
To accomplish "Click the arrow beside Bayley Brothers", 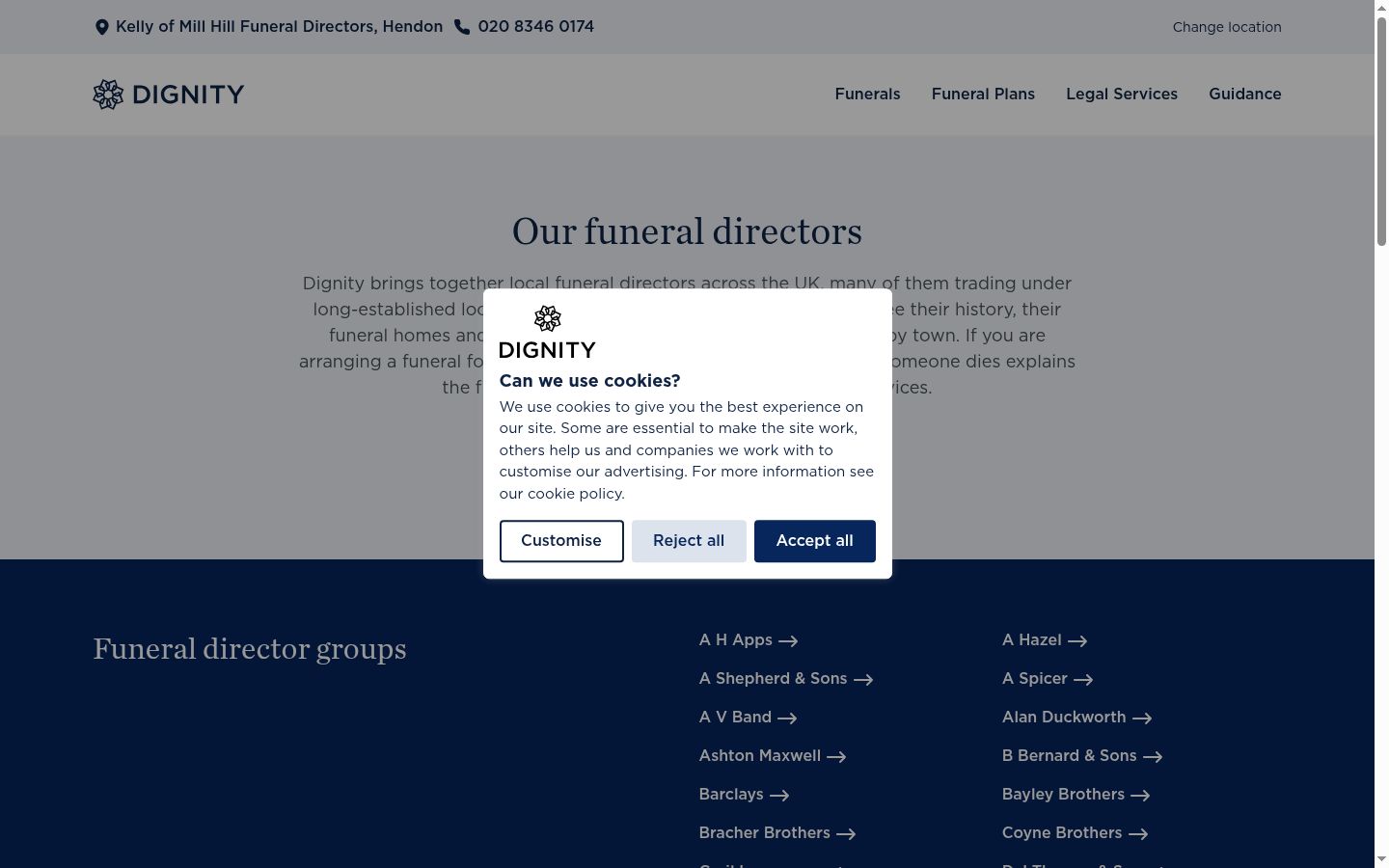I will 1140,796.
